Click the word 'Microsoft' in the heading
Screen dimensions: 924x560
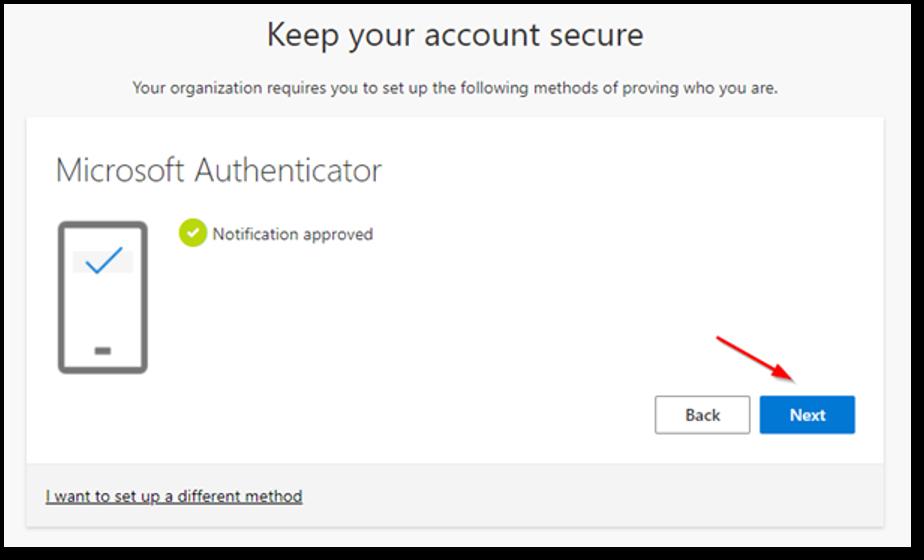pyautogui.click(x=120, y=170)
